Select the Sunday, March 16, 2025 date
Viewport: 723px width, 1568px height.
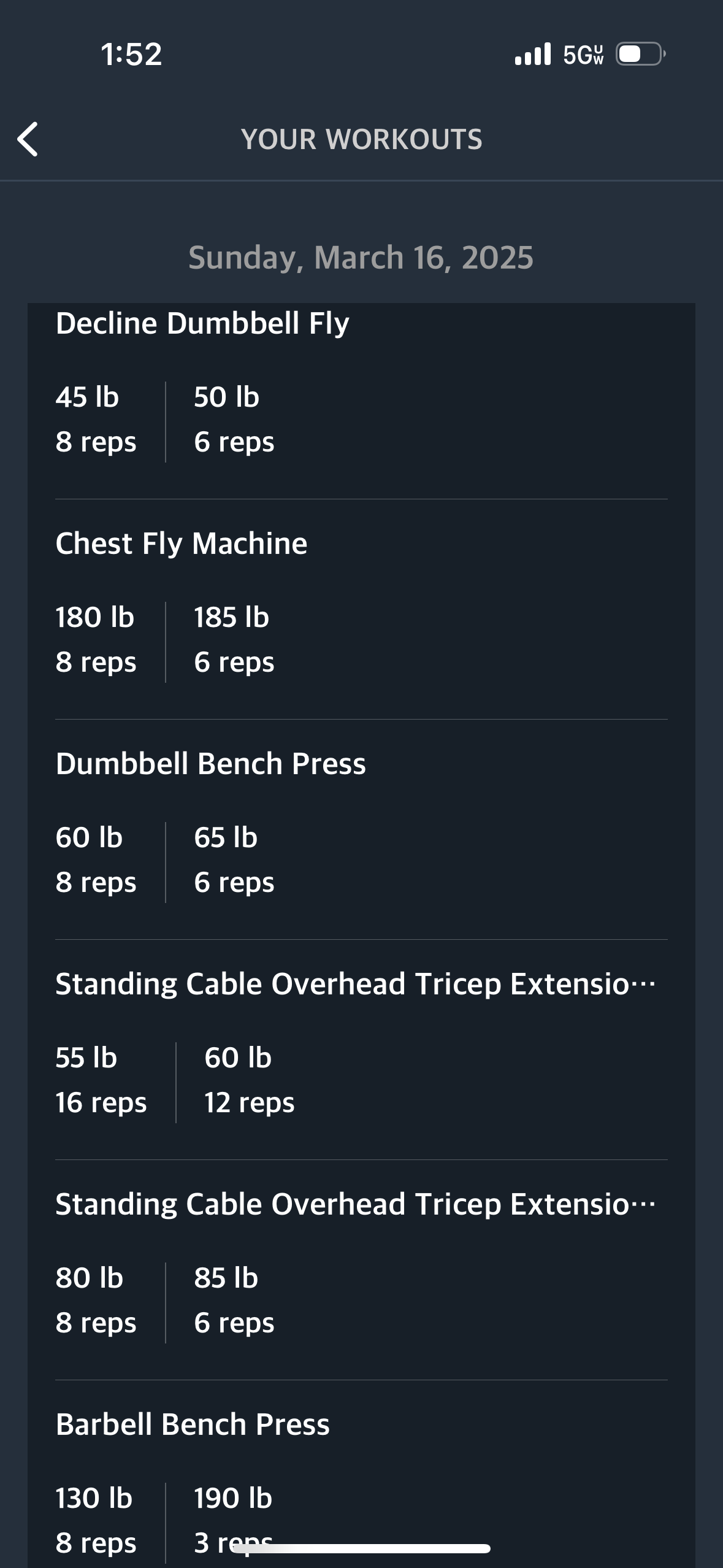(x=361, y=258)
